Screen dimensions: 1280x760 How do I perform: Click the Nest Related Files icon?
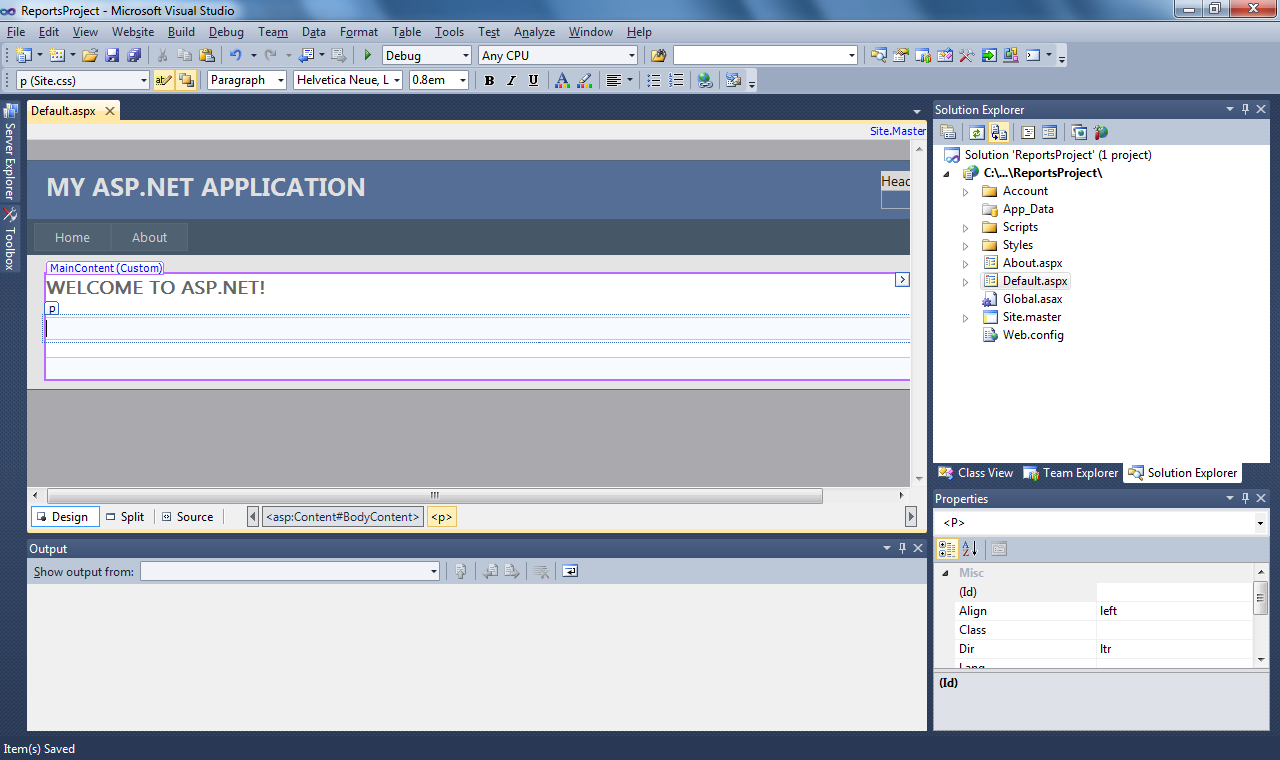(998, 132)
